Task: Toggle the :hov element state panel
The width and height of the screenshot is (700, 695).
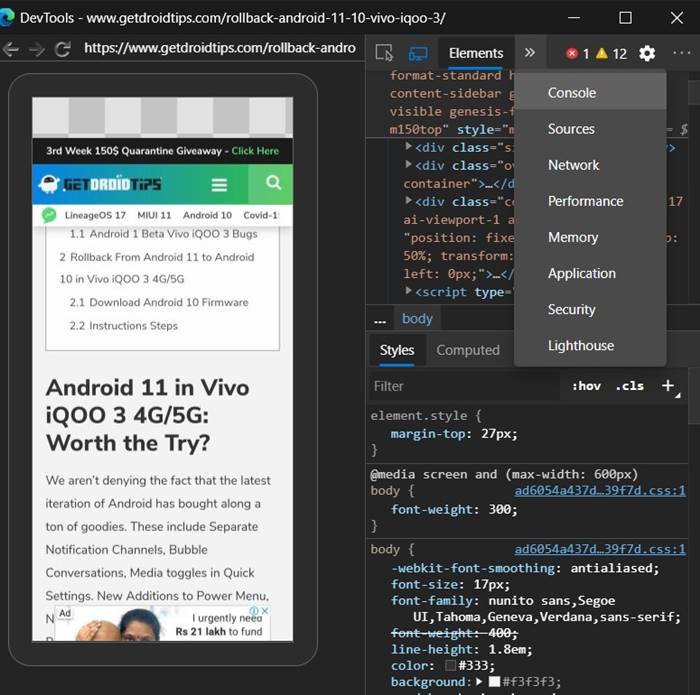Action: 586,386
